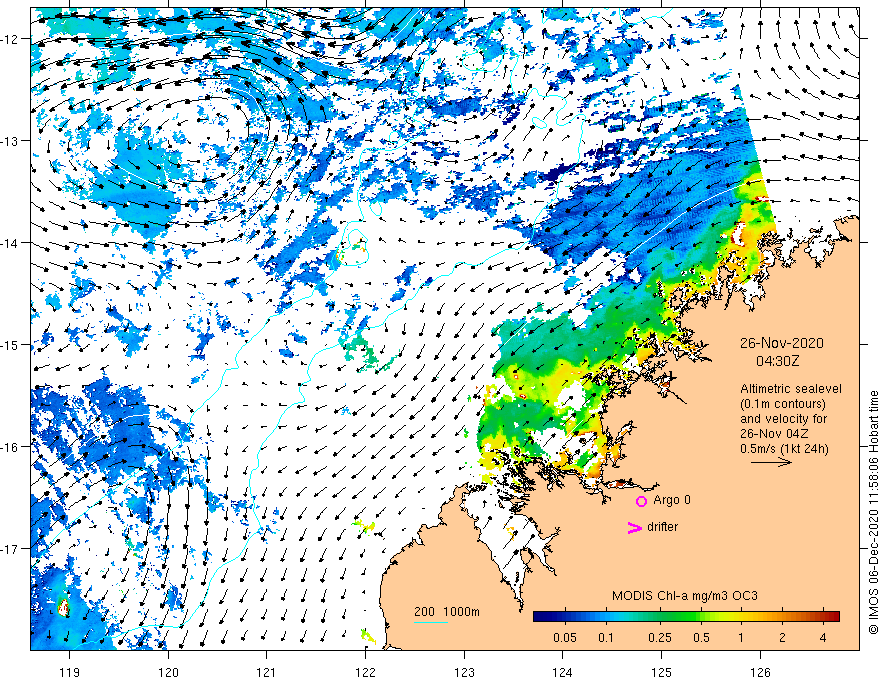
Task: Click the latitude label -17
Action: coord(10,548)
